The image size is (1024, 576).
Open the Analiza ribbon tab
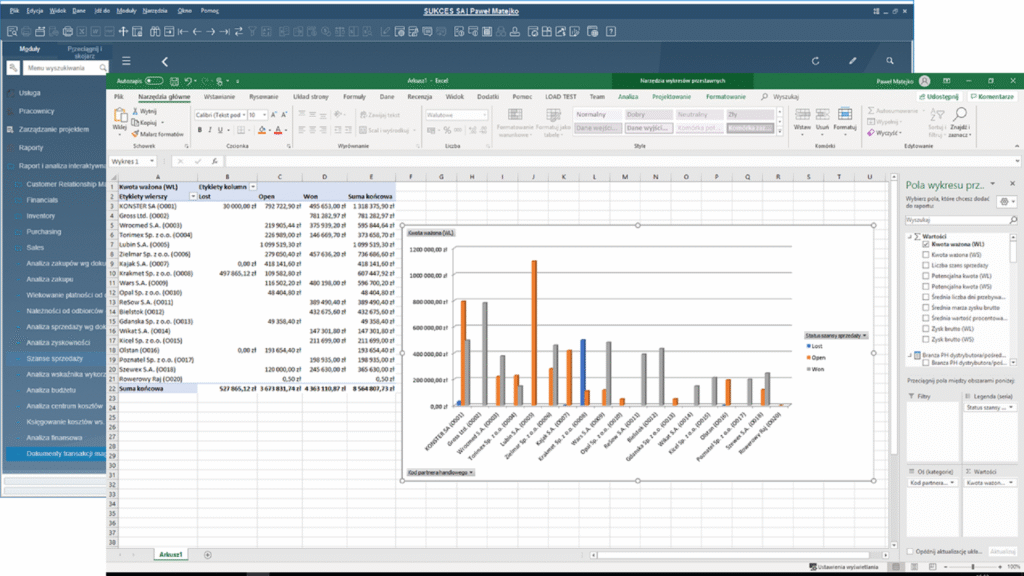(628, 97)
